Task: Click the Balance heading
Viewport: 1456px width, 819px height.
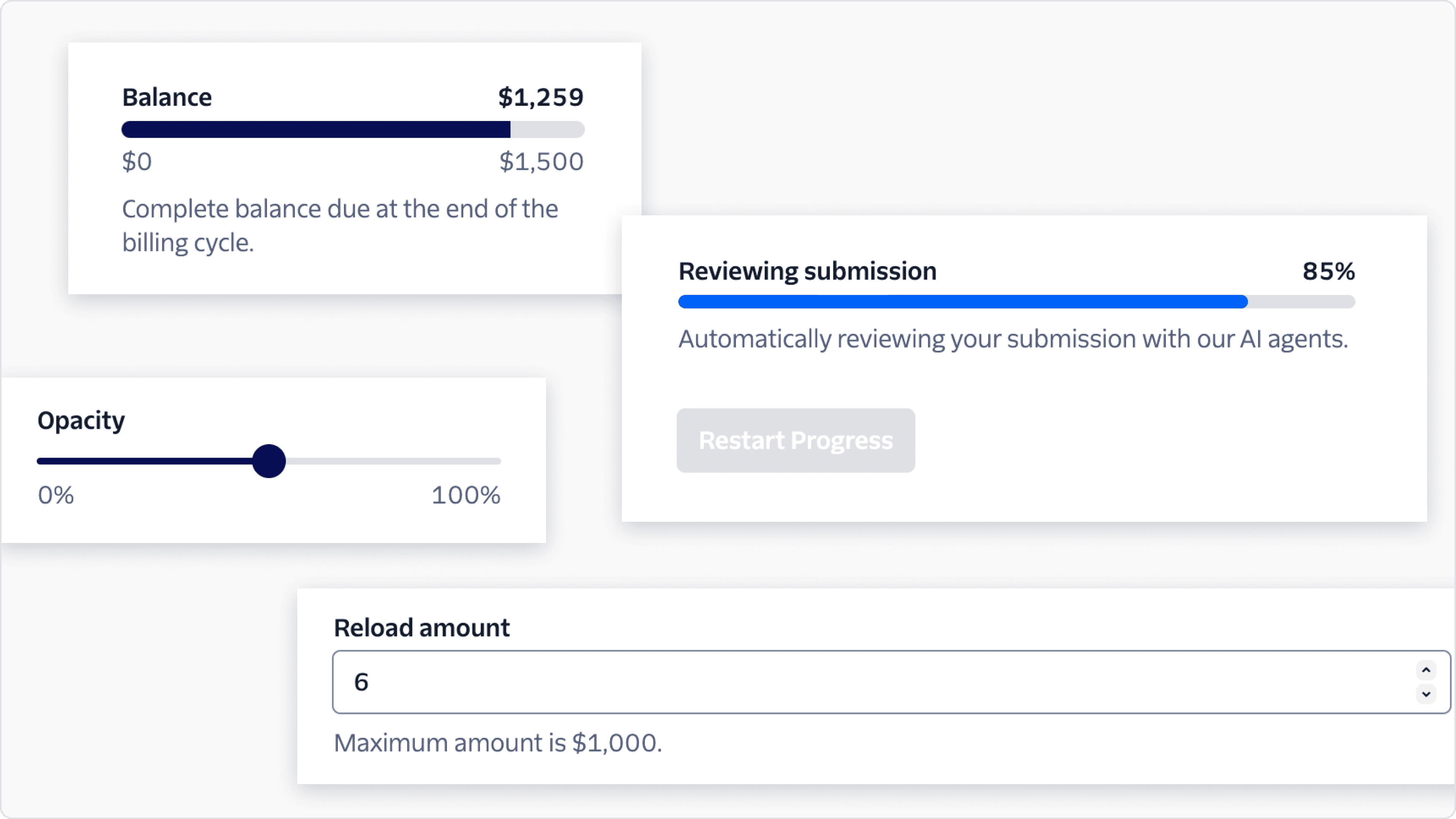Action: pyautogui.click(x=167, y=97)
